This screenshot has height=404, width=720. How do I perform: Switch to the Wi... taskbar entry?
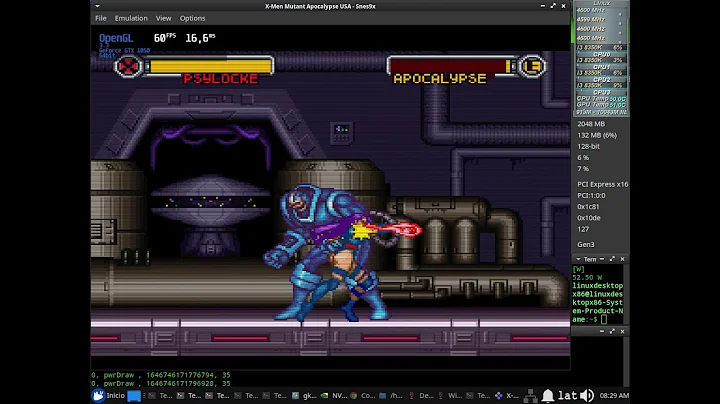point(450,395)
